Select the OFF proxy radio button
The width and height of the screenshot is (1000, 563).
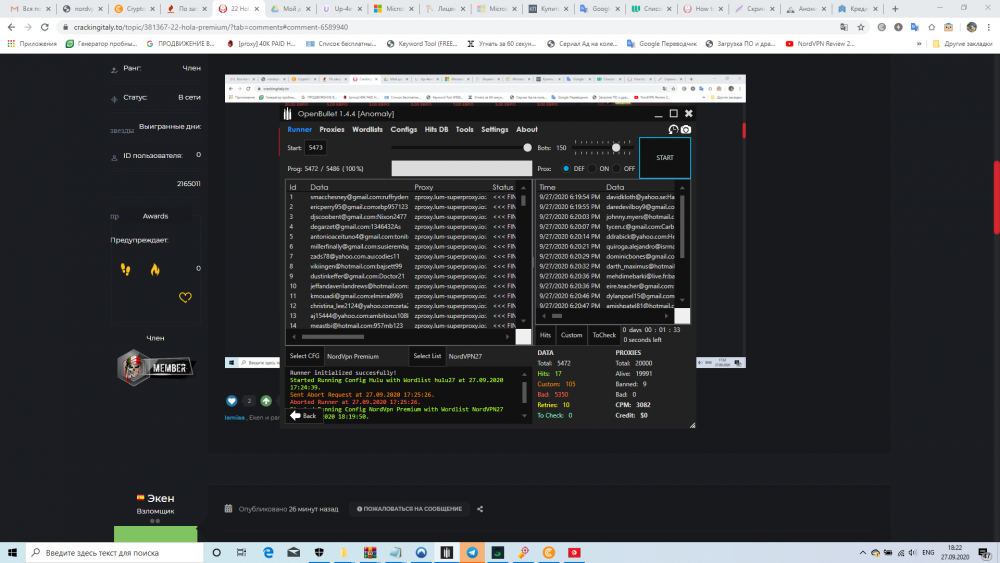(617, 169)
